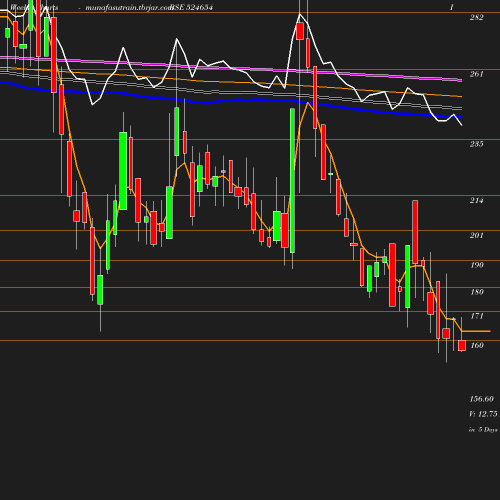
Task: Select the 180 price axis label
Action: (477, 292)
